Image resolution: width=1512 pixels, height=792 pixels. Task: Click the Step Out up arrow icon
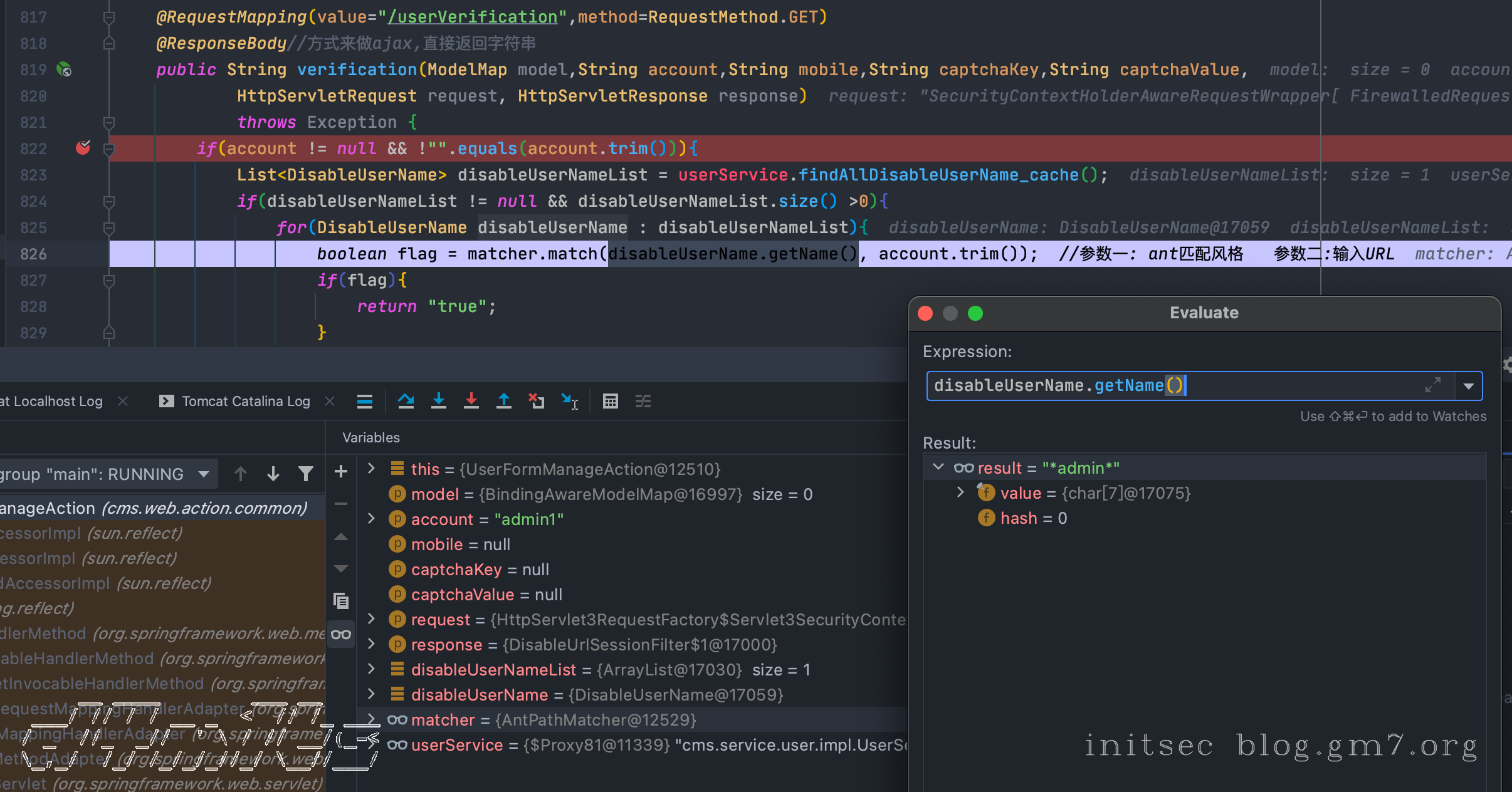point(504,401)
